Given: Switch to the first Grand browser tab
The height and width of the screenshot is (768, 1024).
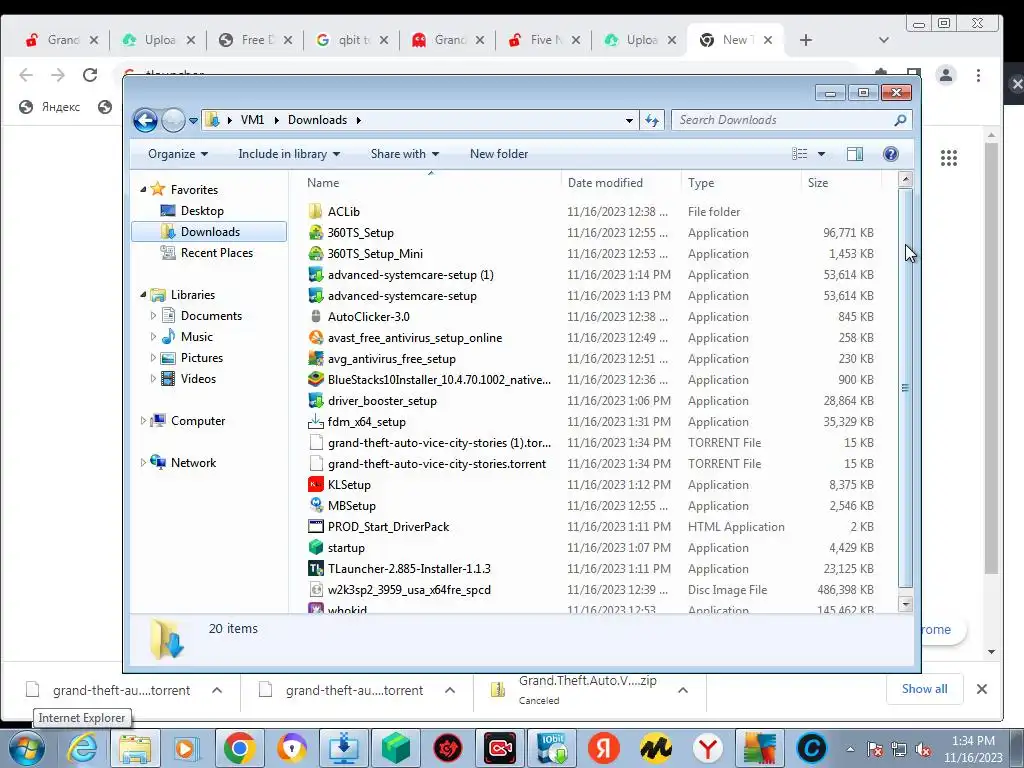Looking at the screenshot, I should click(62, 40).
